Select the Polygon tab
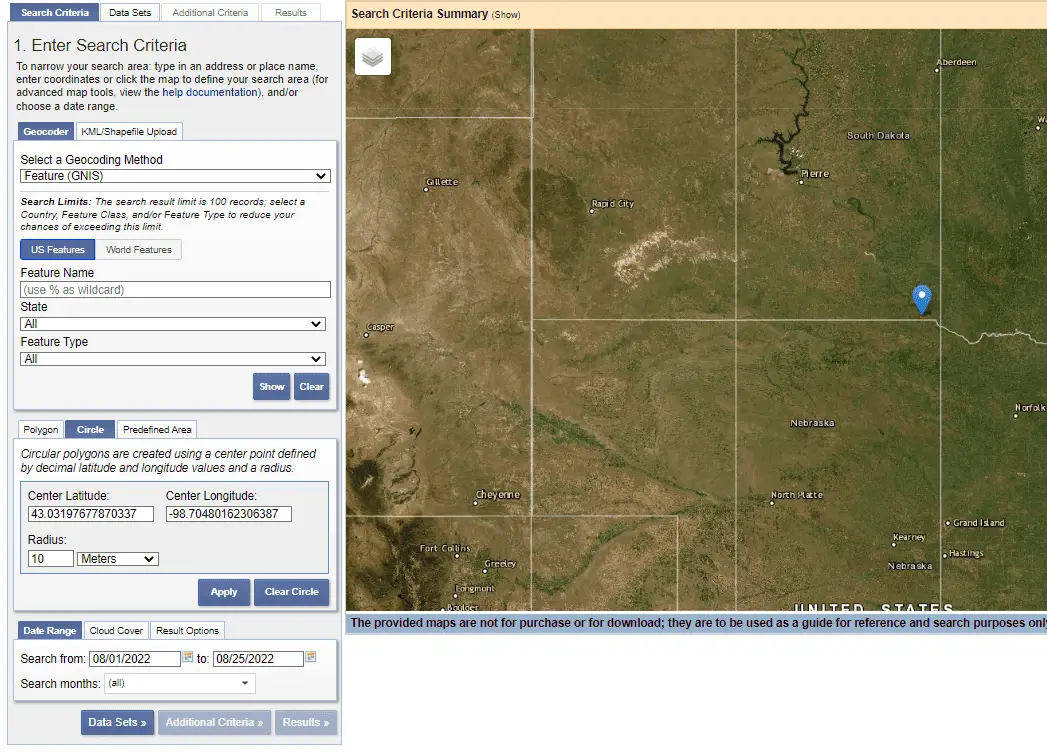1047x752 pixels. [40, 429]
